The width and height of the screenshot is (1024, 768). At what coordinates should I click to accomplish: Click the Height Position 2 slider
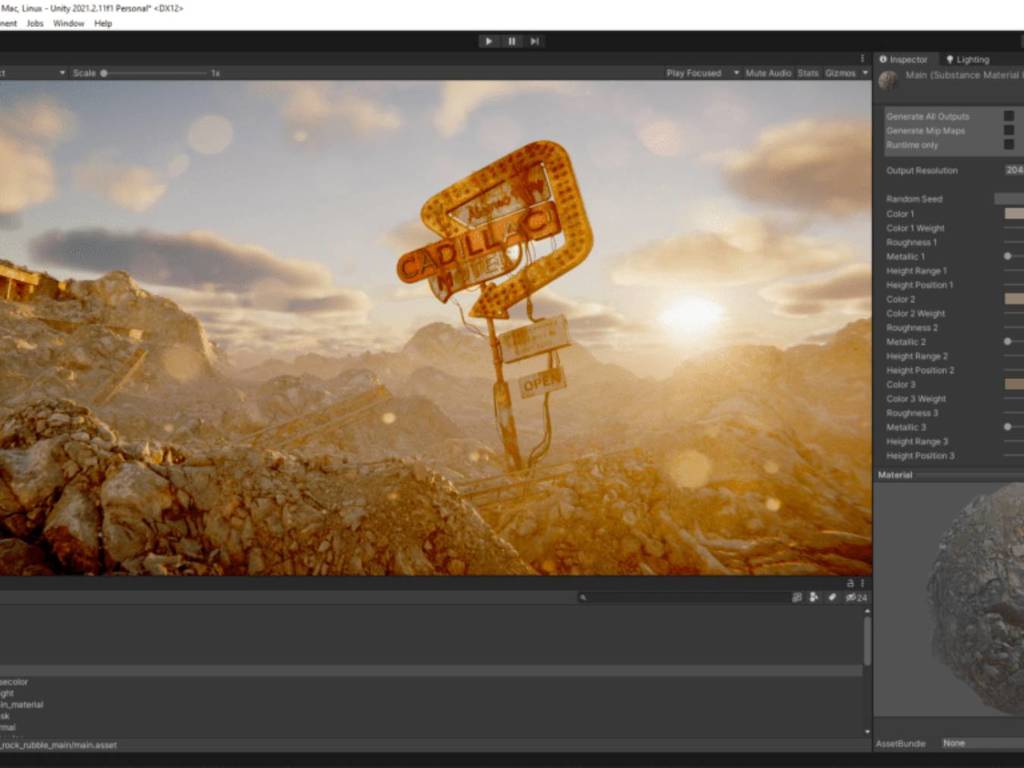pos(1014,370)
